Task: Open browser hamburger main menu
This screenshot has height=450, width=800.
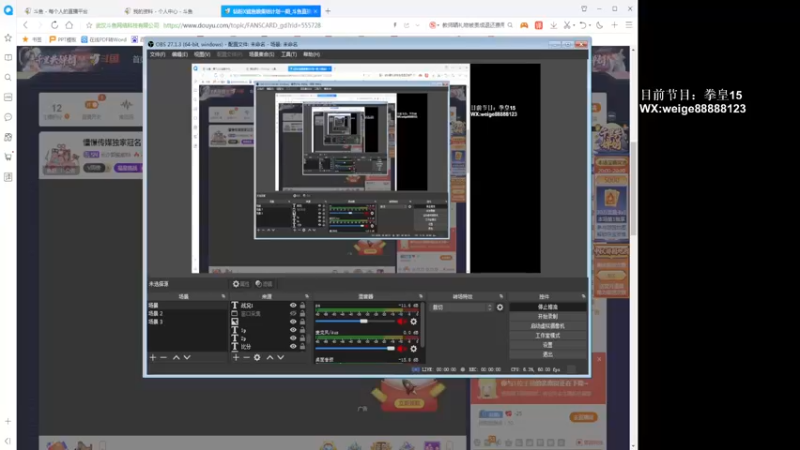Action: [629, 25]
